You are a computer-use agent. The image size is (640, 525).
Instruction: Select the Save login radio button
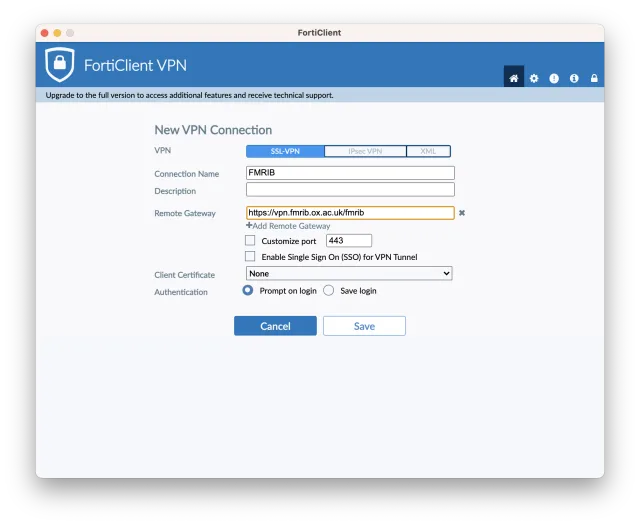click(329, 290)
